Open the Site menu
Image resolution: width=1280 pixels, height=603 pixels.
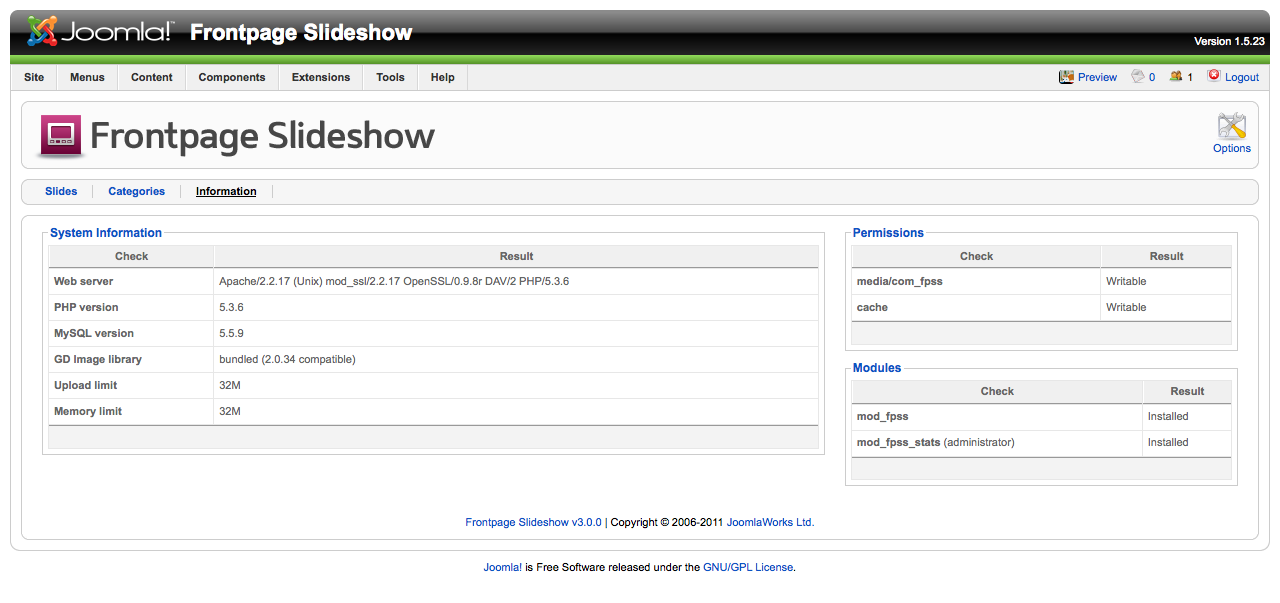(34, 77)
